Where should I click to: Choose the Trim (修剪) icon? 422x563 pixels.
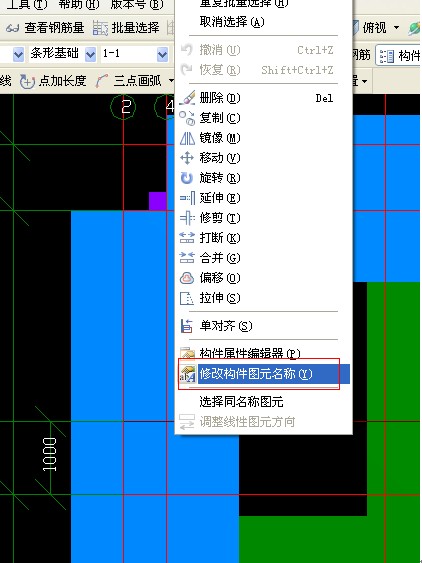point(187,218)
